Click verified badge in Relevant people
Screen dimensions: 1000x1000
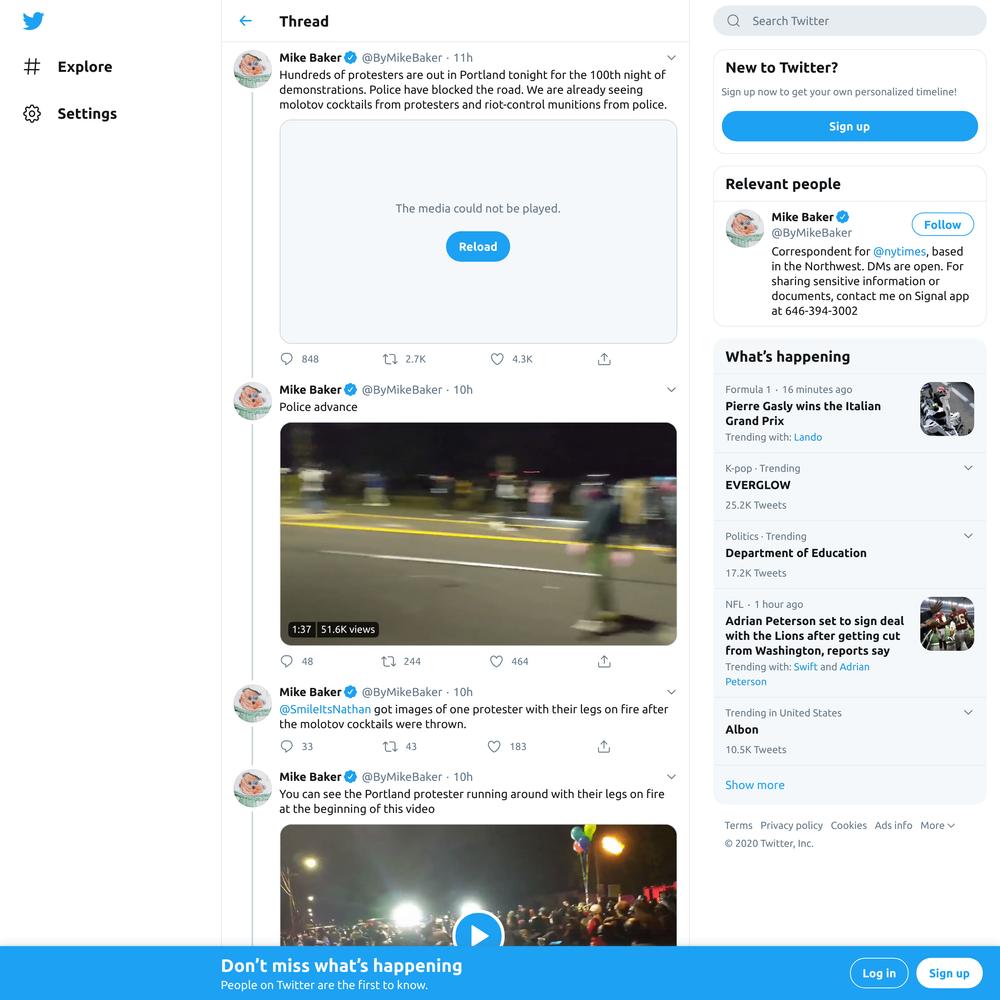pos(842,217)
